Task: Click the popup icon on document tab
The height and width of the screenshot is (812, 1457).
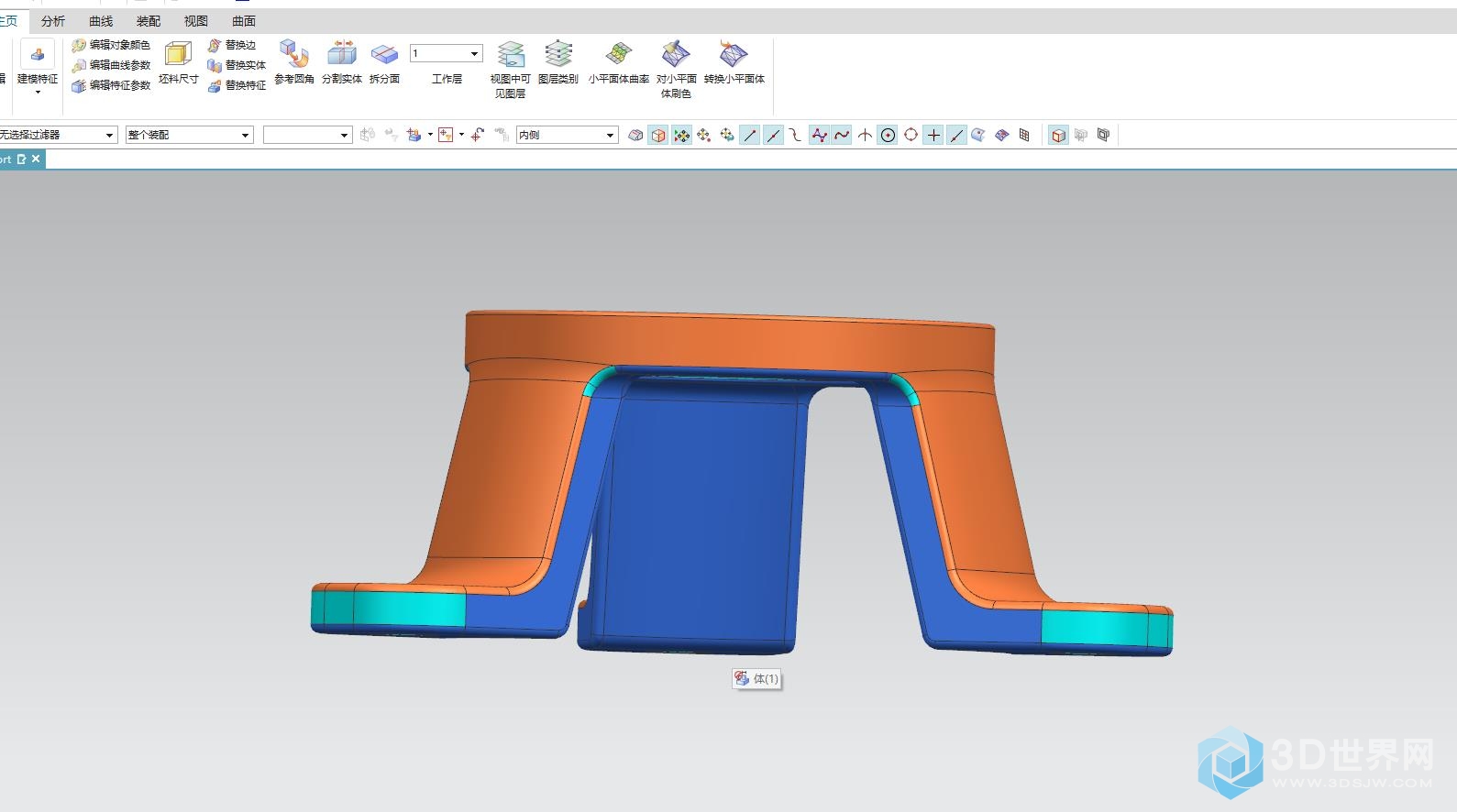Action: click(22, 159)
